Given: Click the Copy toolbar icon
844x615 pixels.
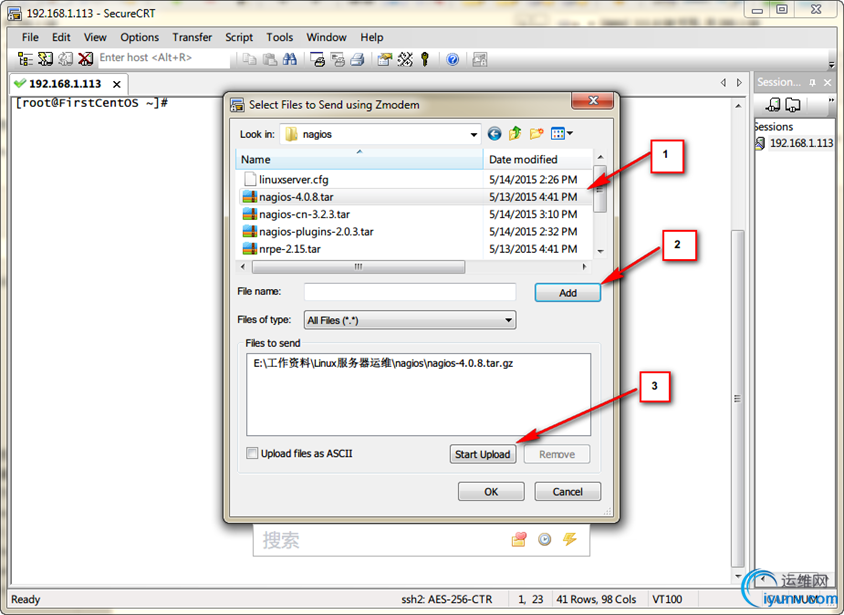Looking at the screenshot, I should (x=249, y=59).
